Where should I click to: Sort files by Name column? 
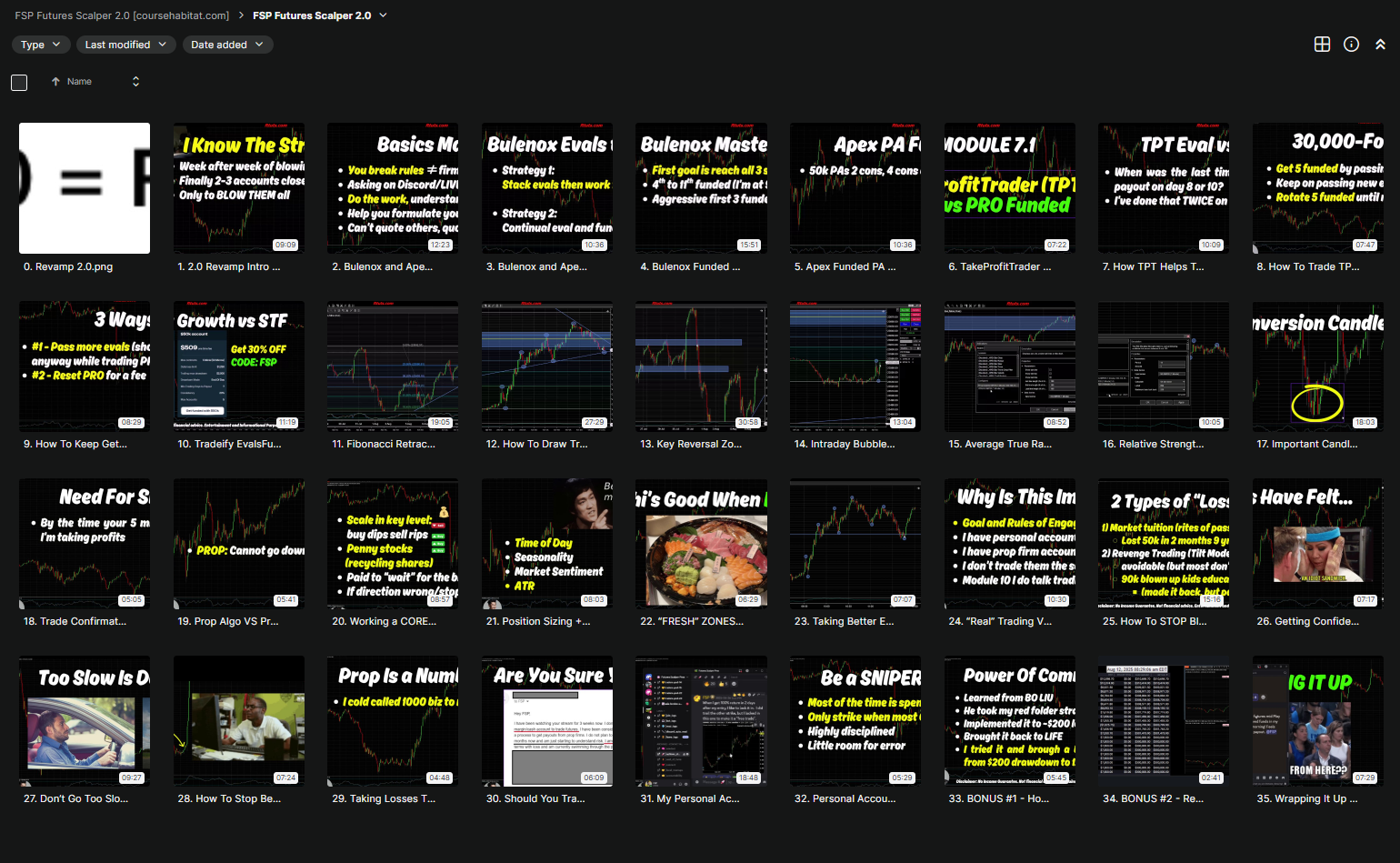(79, 82)
